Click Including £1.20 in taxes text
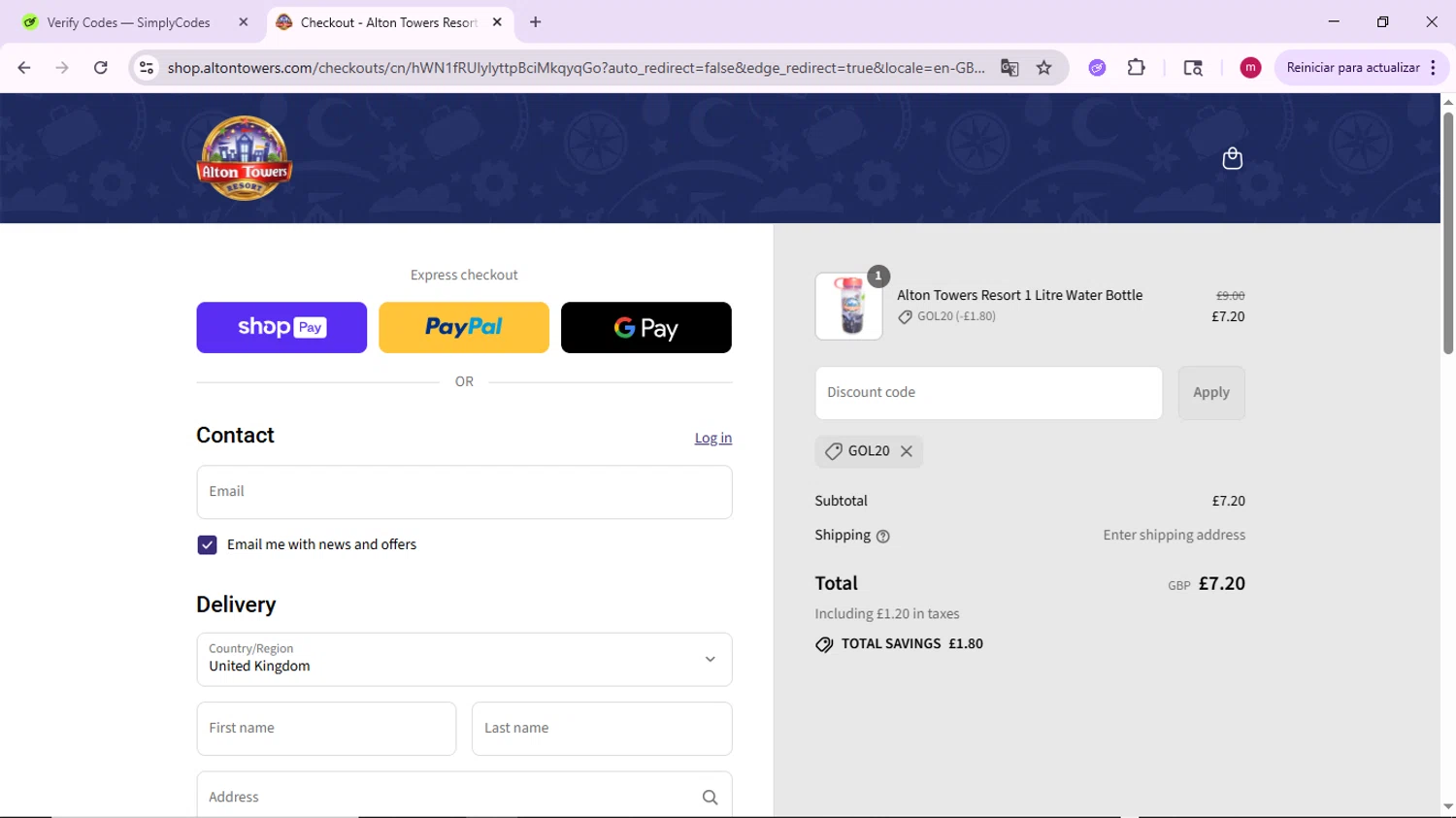 point(887,613)
